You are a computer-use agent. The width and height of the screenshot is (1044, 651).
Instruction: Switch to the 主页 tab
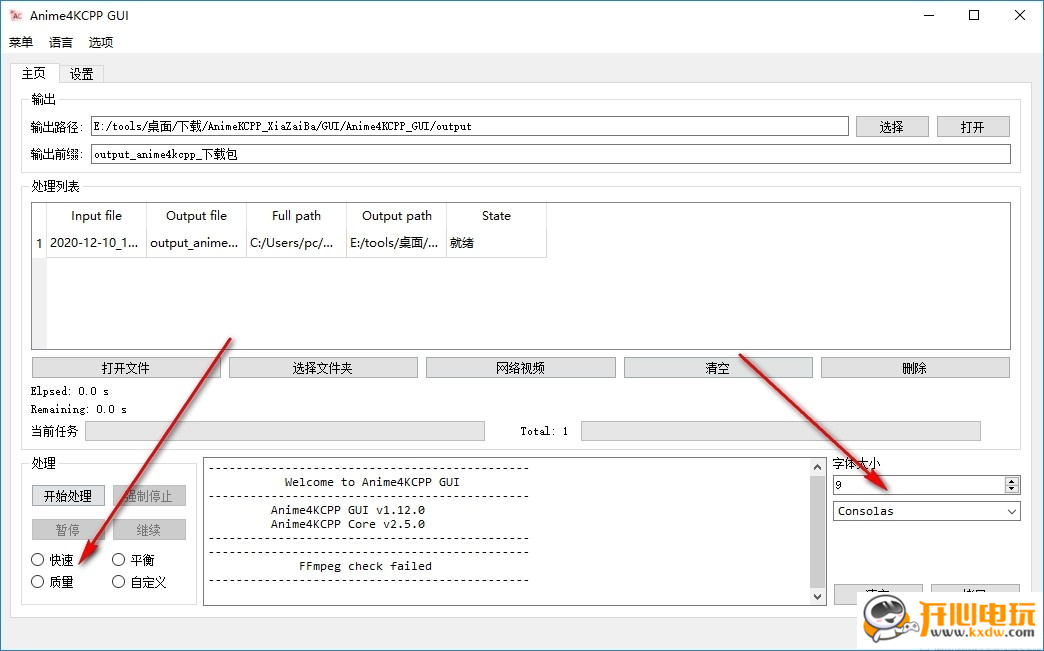(x=34, y=73)
